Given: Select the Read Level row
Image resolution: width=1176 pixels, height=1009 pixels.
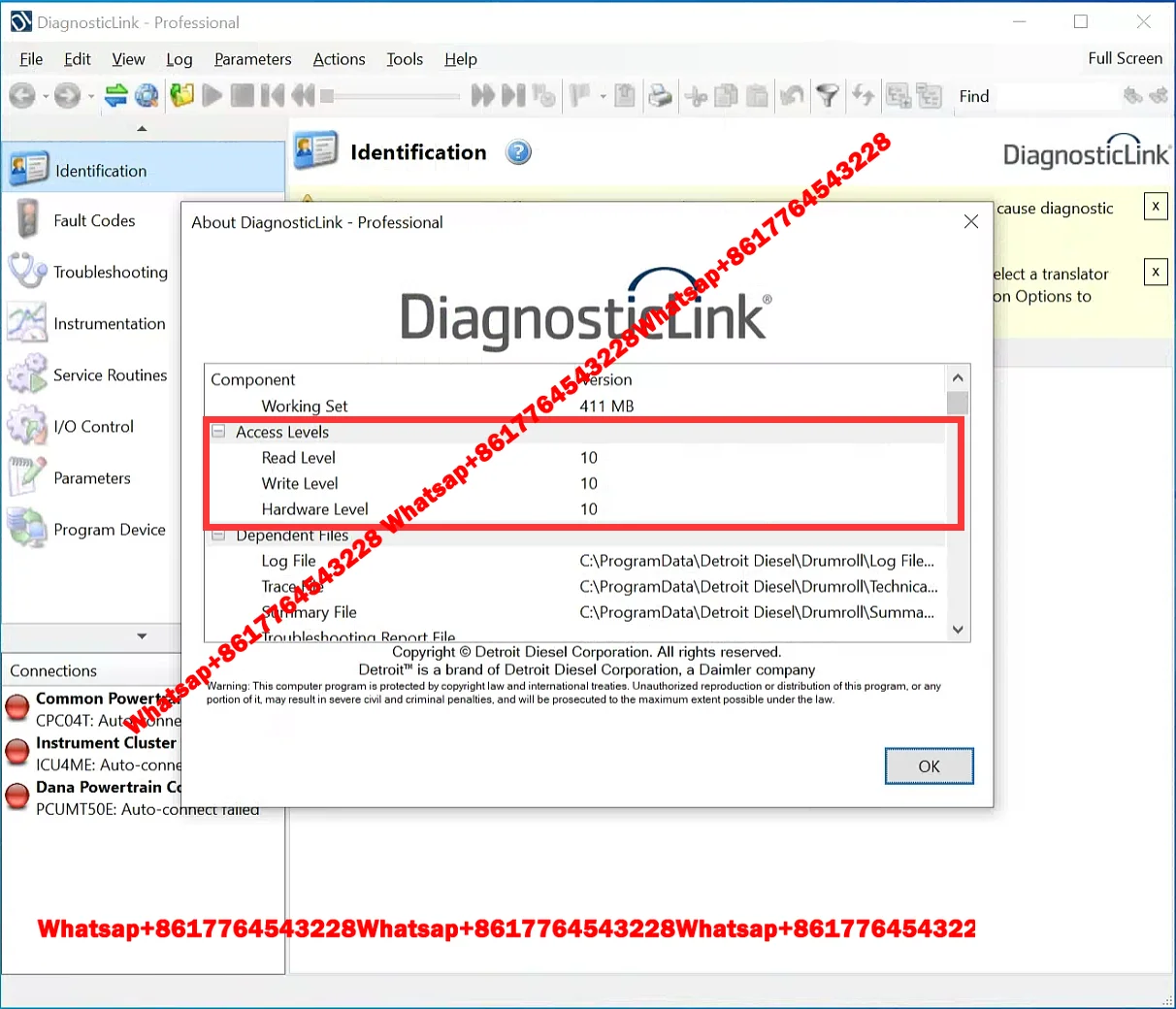Looking at the screenshot, I should click(x=576, y=457).
